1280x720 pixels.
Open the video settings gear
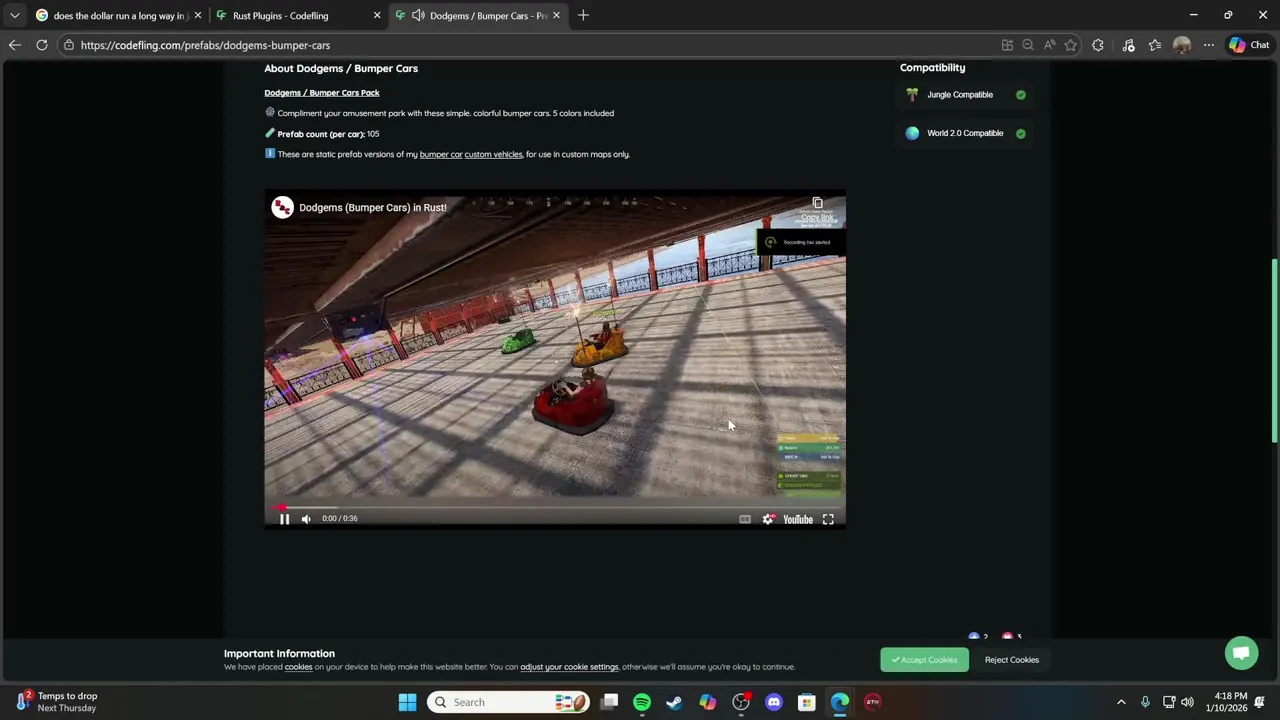click(768, 519)
